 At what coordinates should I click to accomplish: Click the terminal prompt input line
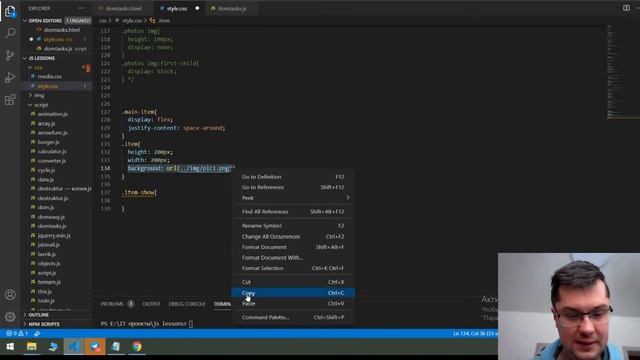pyautogui.click(x=147, y=324)
